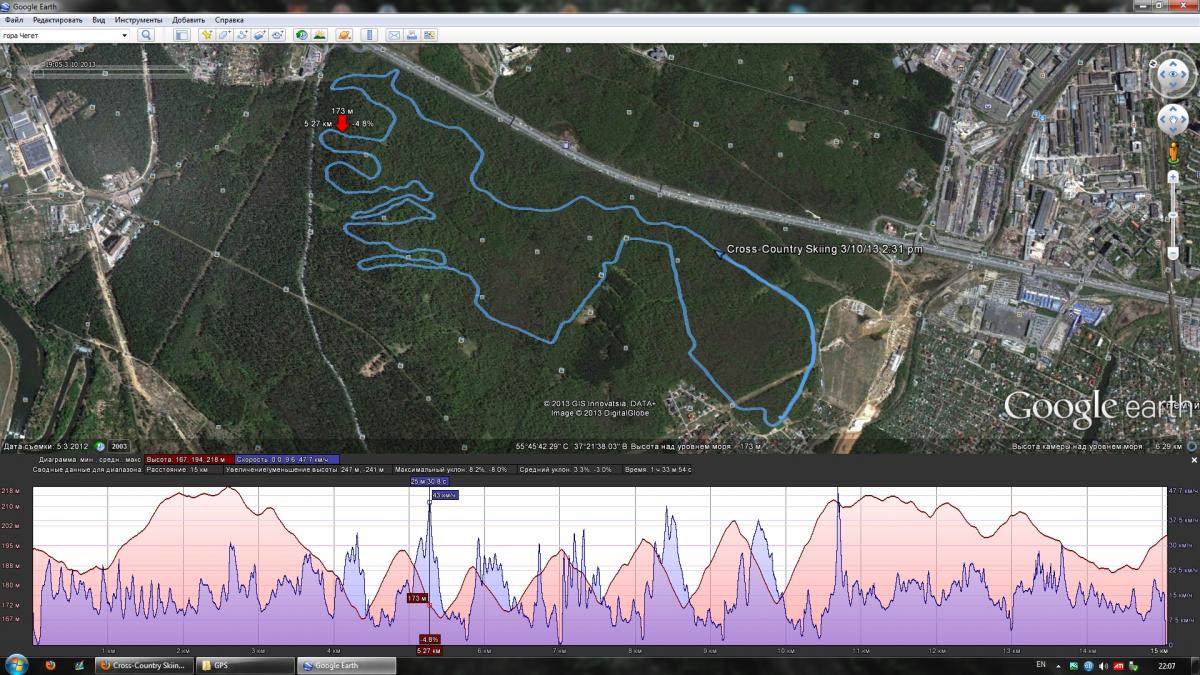Click the red elevation label Высота 167, 194, 218 м

[x=188, y=459]
